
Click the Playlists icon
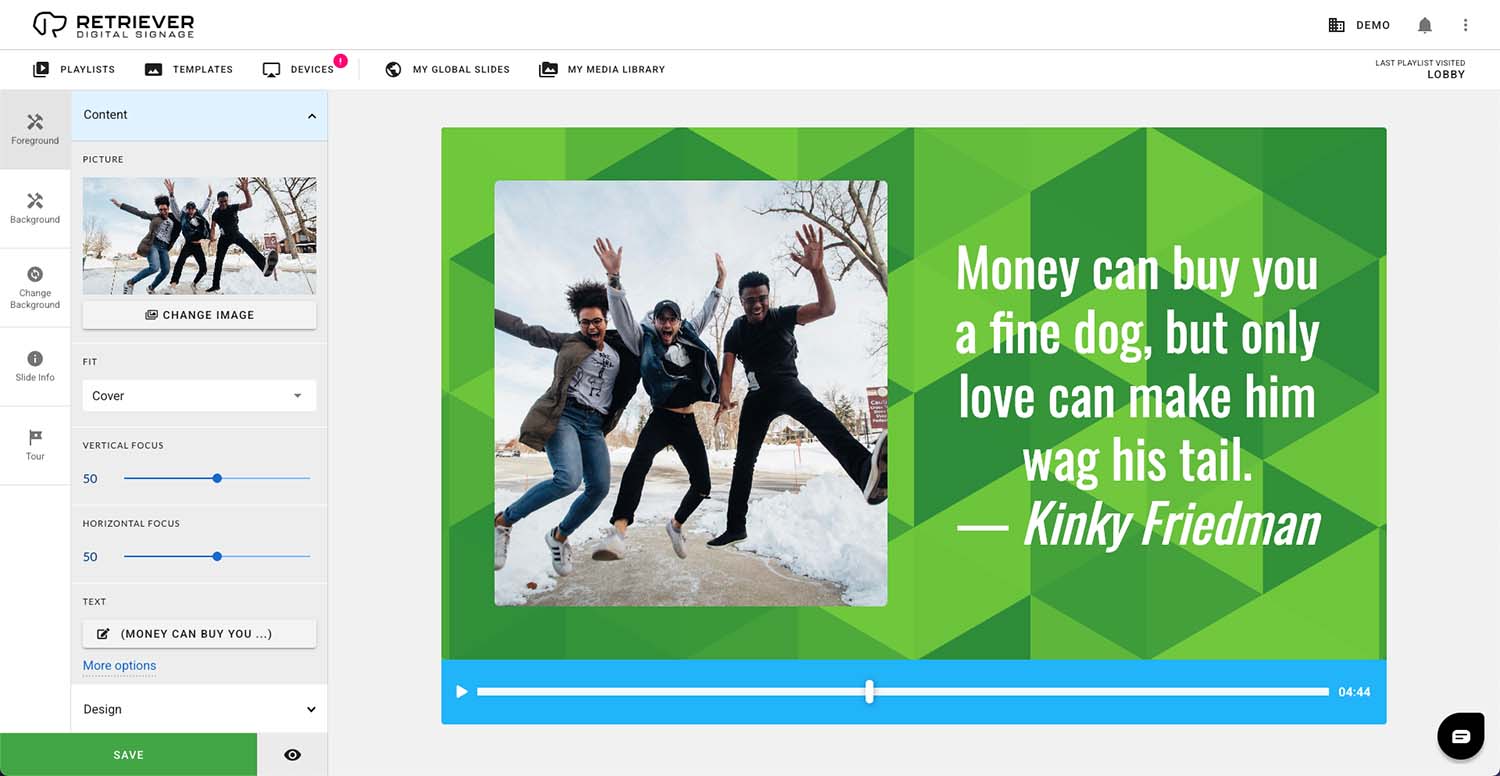coord(41,69)
